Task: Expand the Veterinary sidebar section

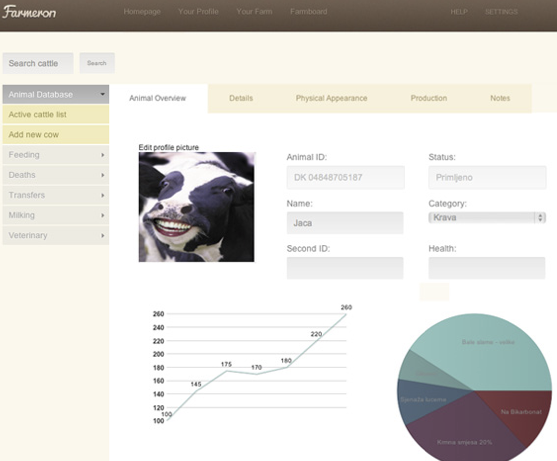Action: point(56,235)
